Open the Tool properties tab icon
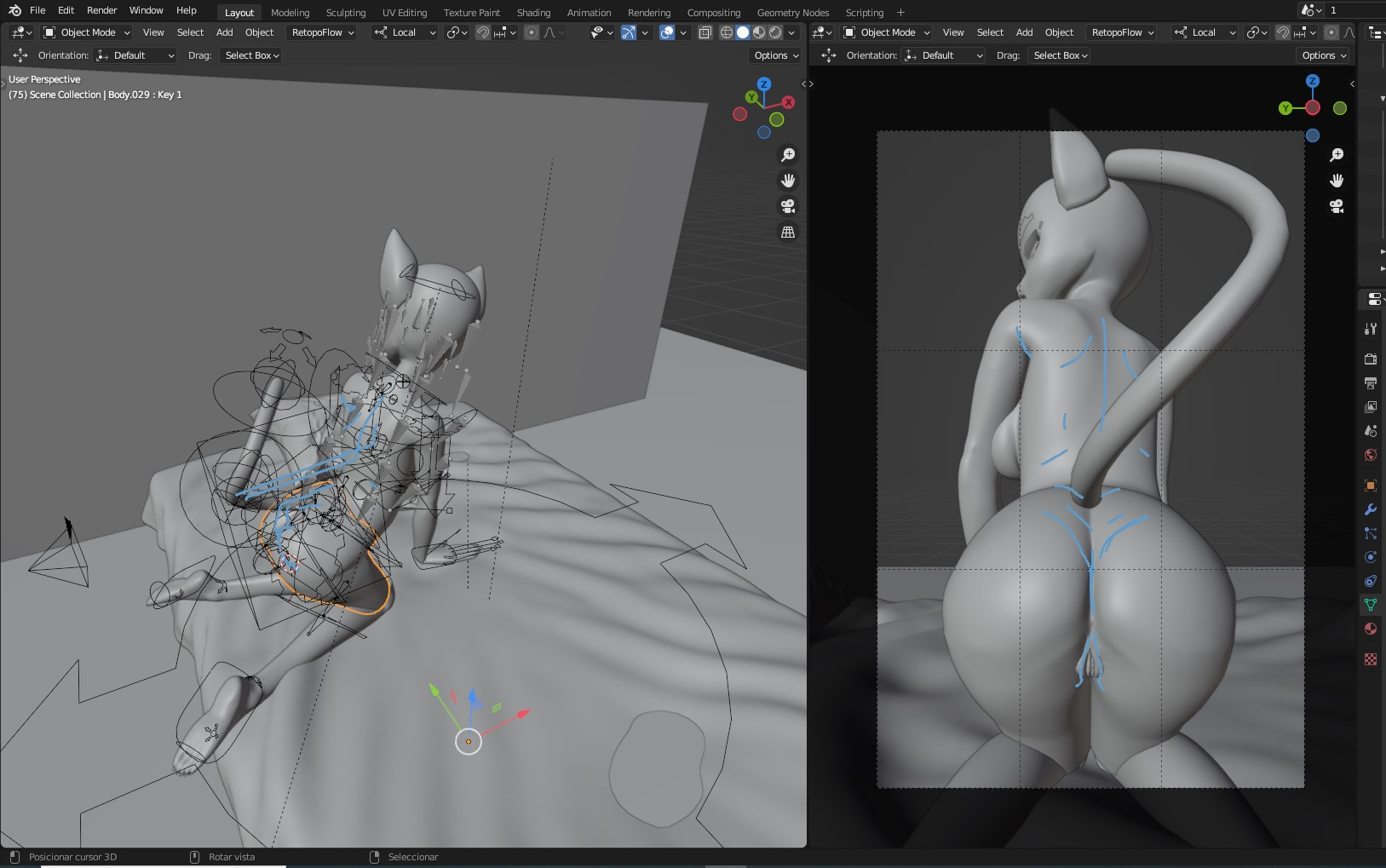The width and height of the screenshot is (1386, 868). (x=1371, y=329)
